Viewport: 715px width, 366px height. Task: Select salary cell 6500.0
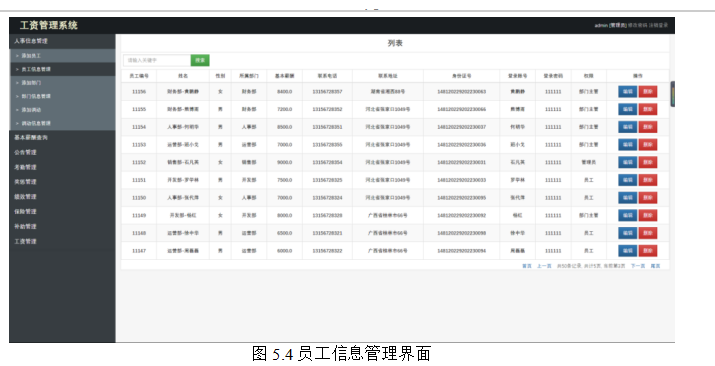click(x=285, y=233)
